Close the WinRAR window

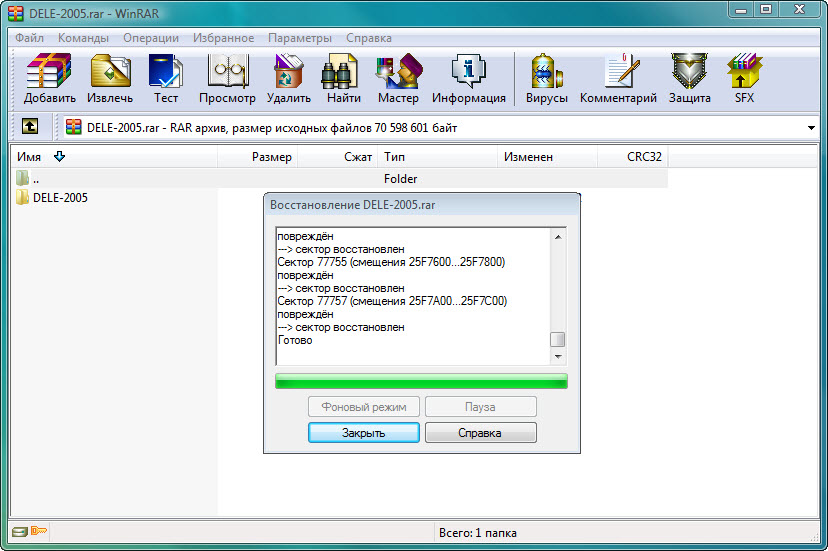799,10
